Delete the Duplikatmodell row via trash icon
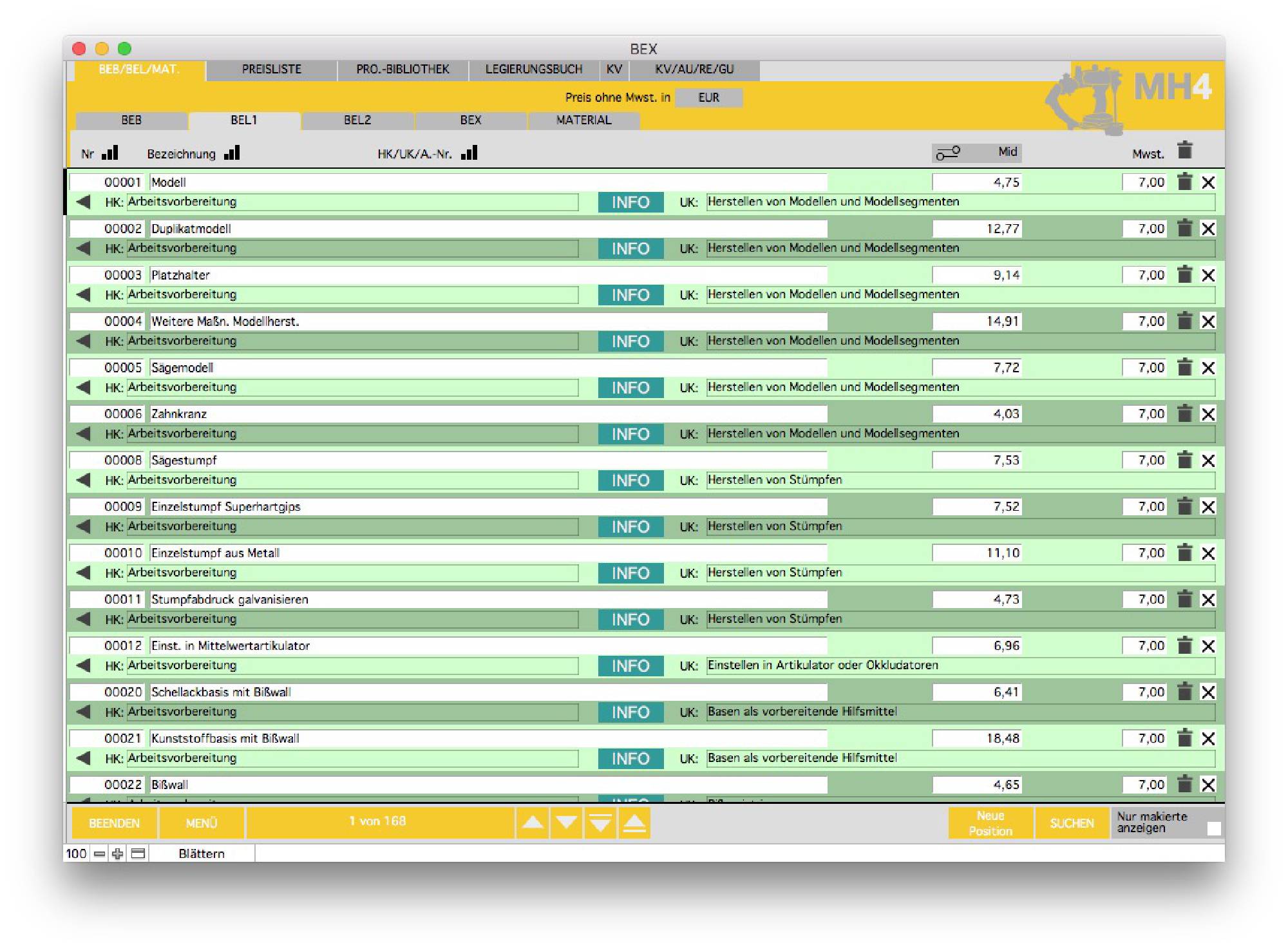The image size is (1288, 952). (x=1184, y=228)
